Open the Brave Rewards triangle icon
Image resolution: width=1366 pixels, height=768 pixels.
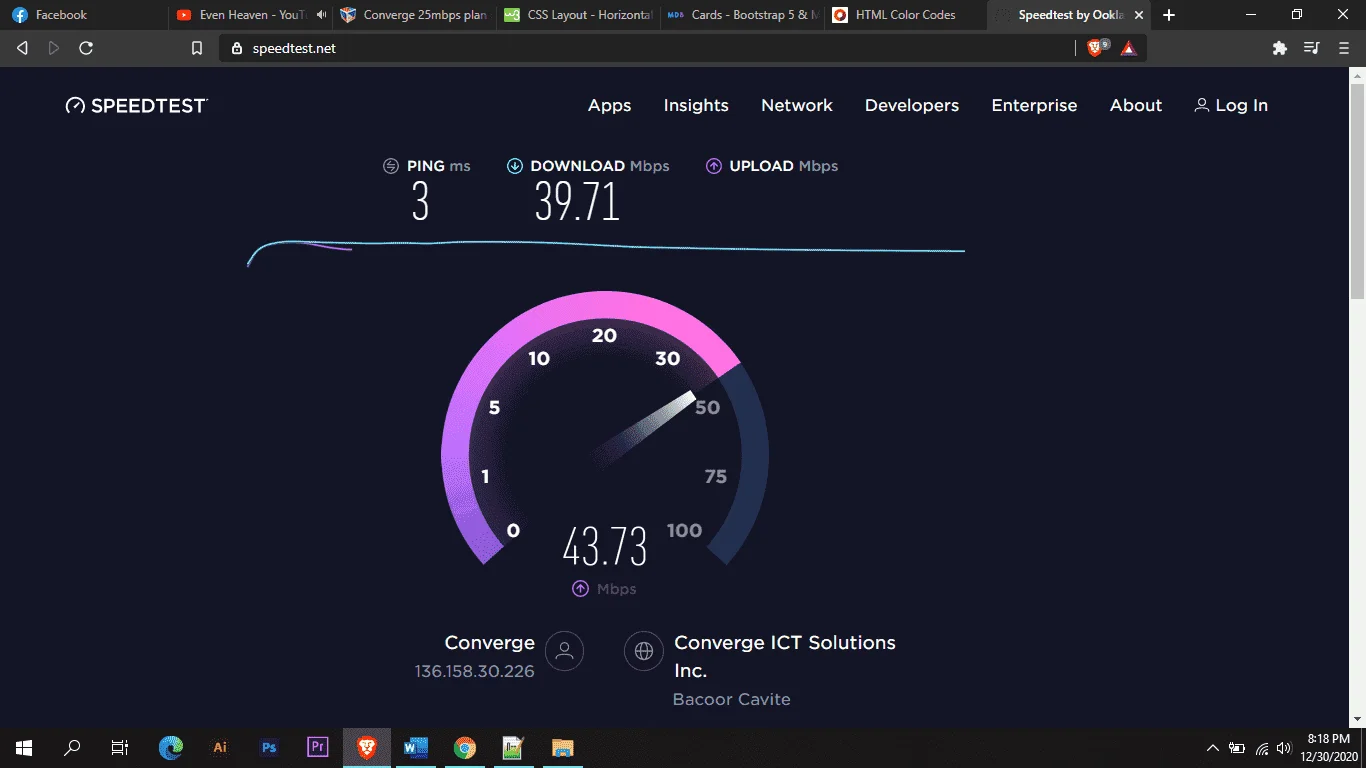(x=1129, y=48)
